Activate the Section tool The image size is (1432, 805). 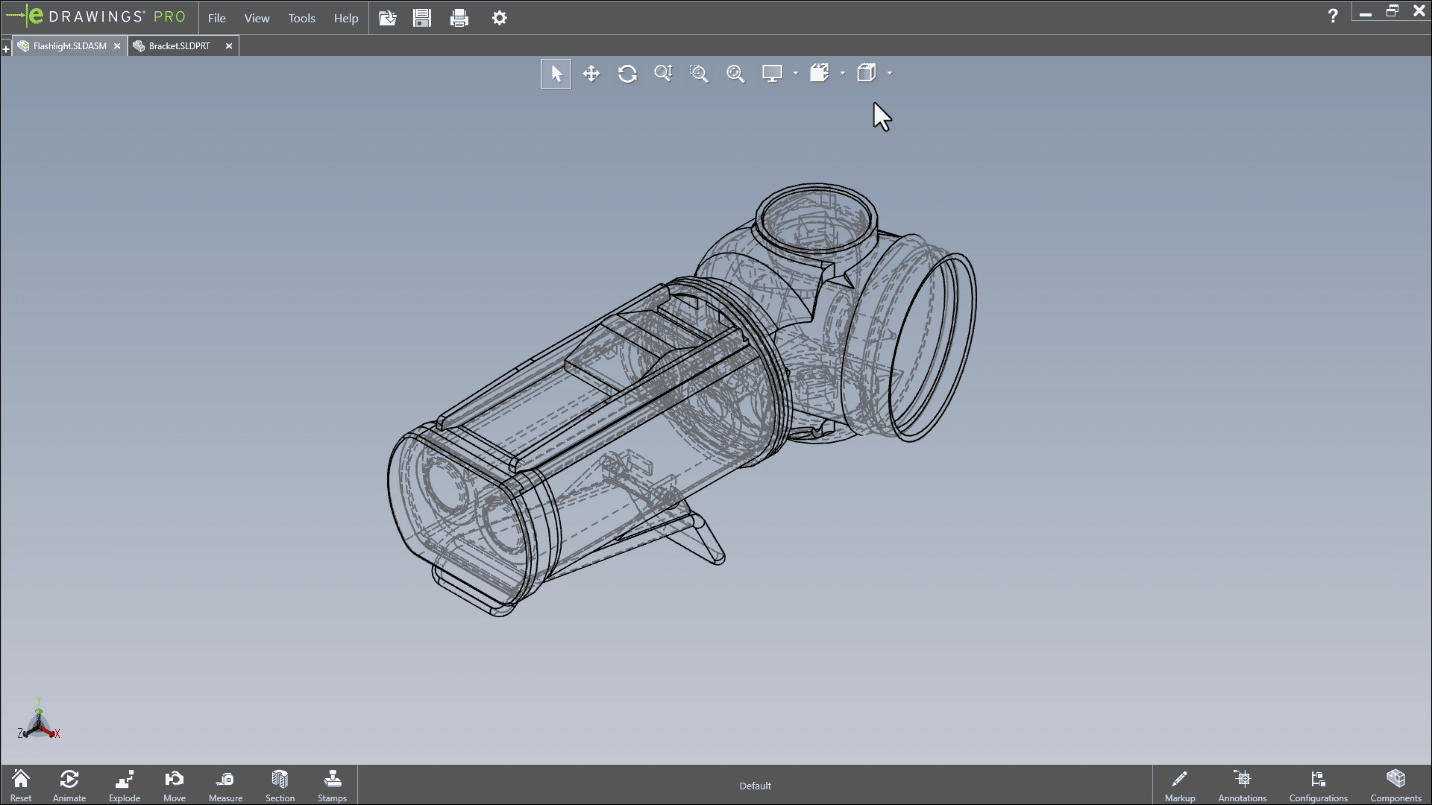click(279, 784)
